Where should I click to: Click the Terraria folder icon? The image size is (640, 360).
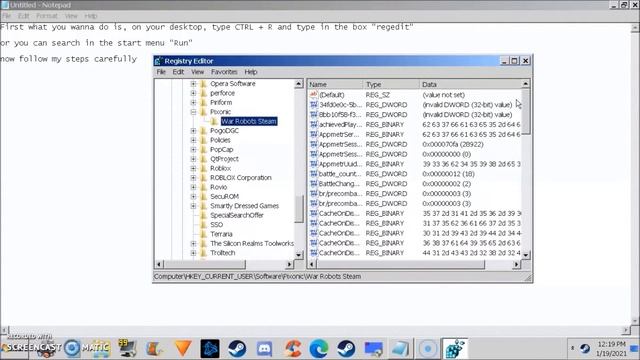tap(204, 234)
